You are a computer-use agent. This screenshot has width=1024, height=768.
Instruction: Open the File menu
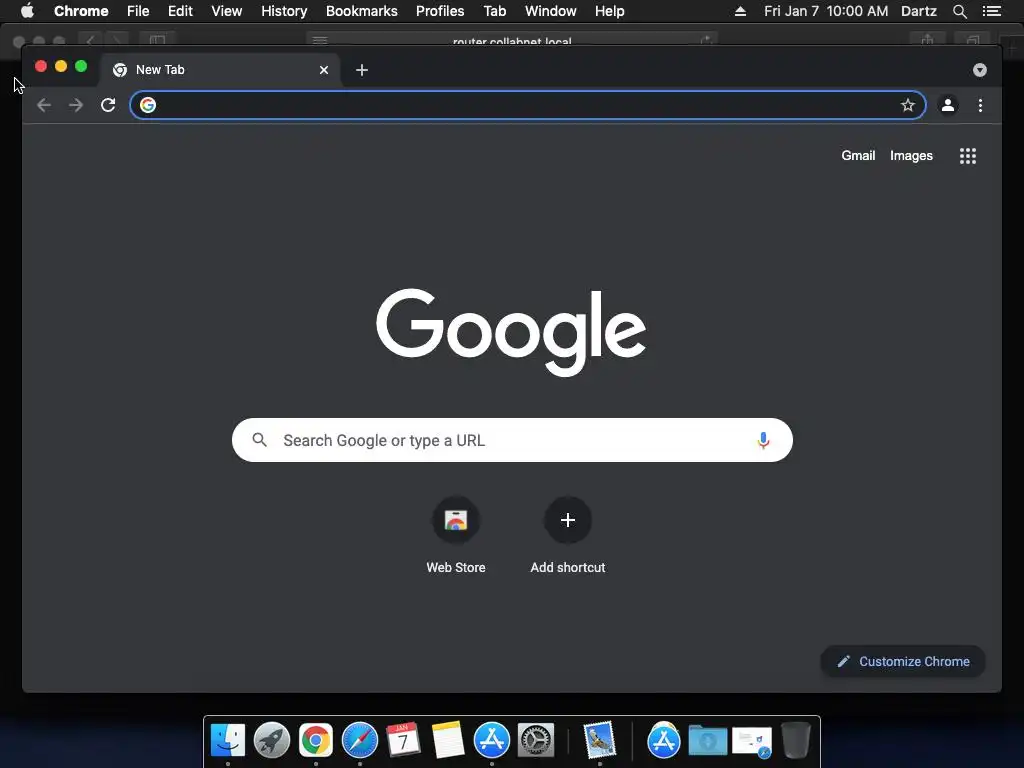tap(138, 11)
